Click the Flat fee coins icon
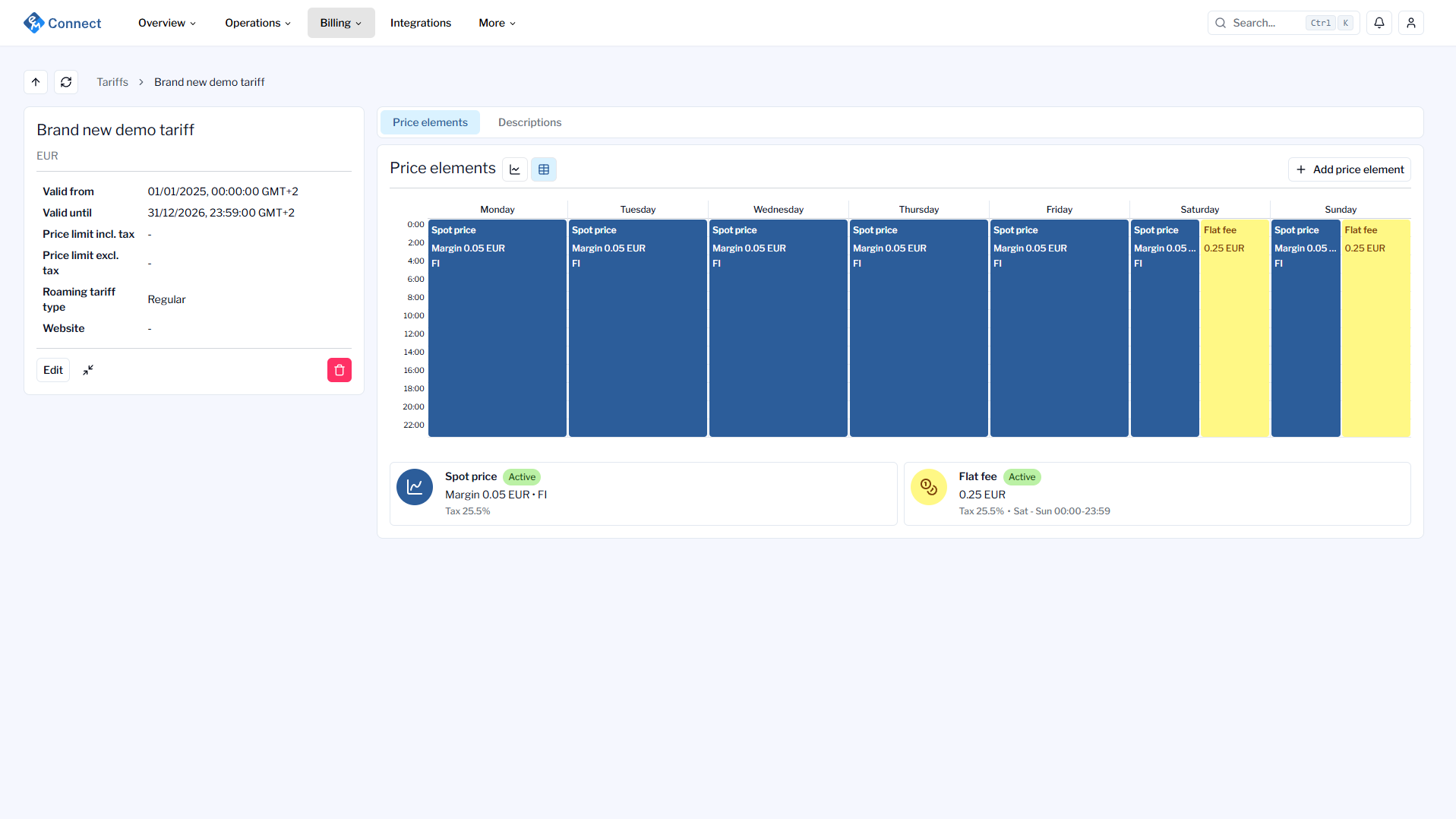Viewport: 1456px width, 819px height. (x=928, y=487)
